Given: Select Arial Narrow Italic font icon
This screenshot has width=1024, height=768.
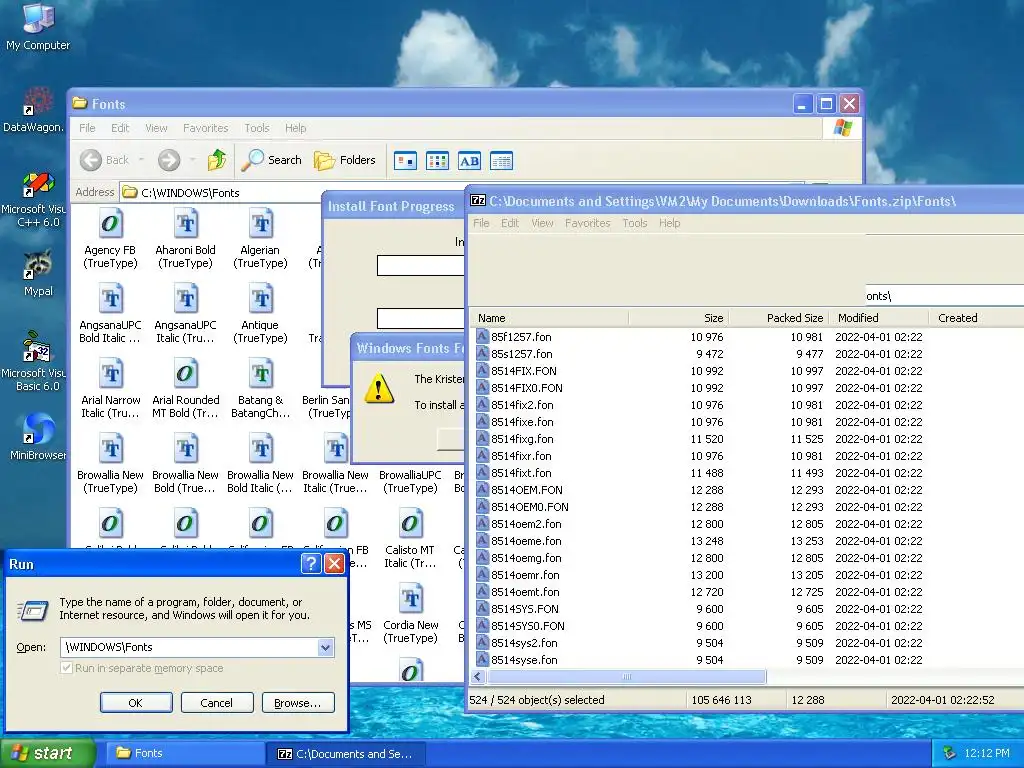Looking at the screenshot, I should 110,389.
